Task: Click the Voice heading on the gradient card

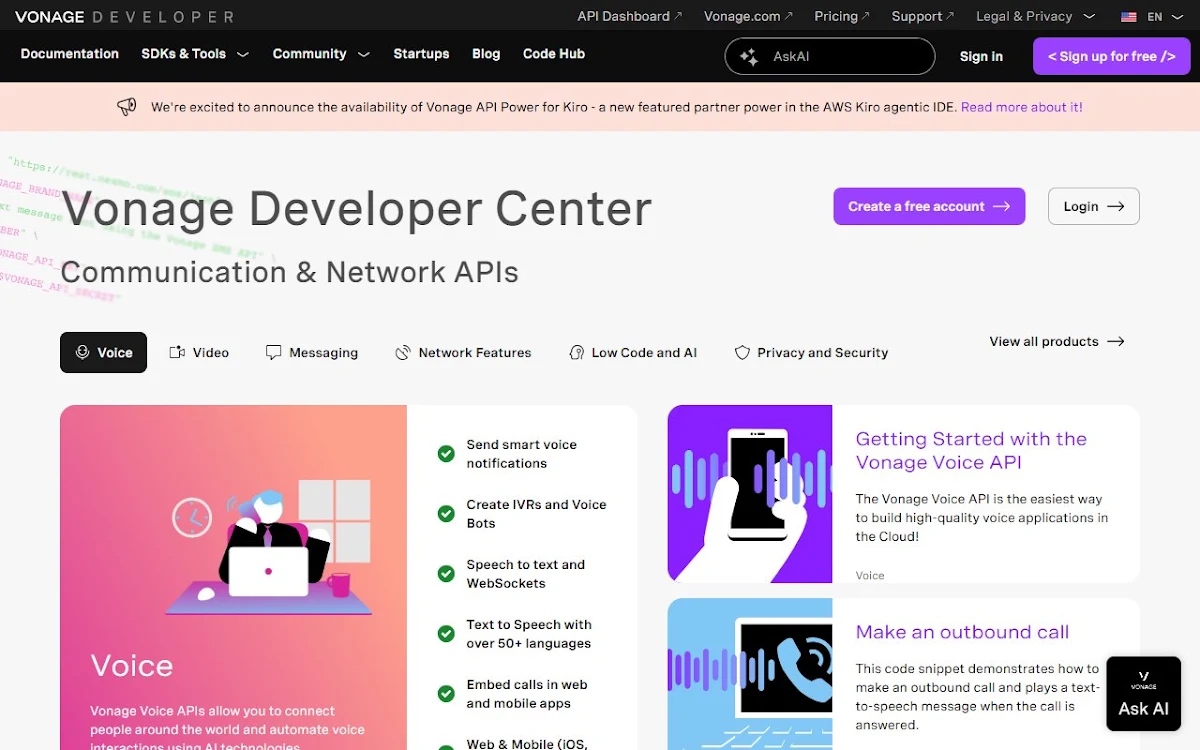Action: (132, 665)
